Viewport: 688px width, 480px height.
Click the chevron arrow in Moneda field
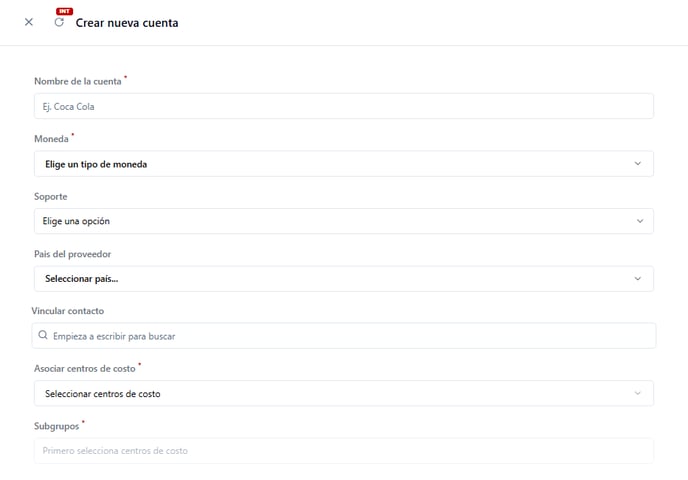638,163
